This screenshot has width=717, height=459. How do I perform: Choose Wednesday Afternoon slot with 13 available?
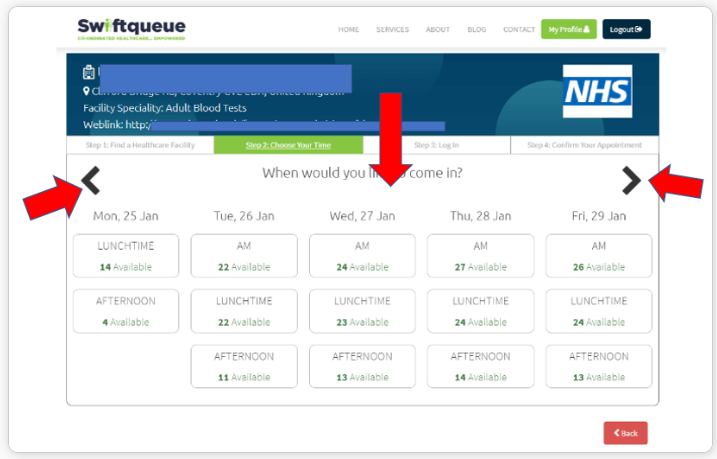(x=362, y=366)
